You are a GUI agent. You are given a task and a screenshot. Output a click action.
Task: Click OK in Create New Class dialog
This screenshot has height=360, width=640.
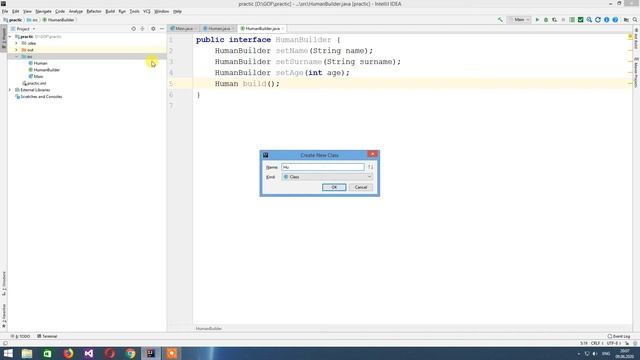[x=334, y=187]
